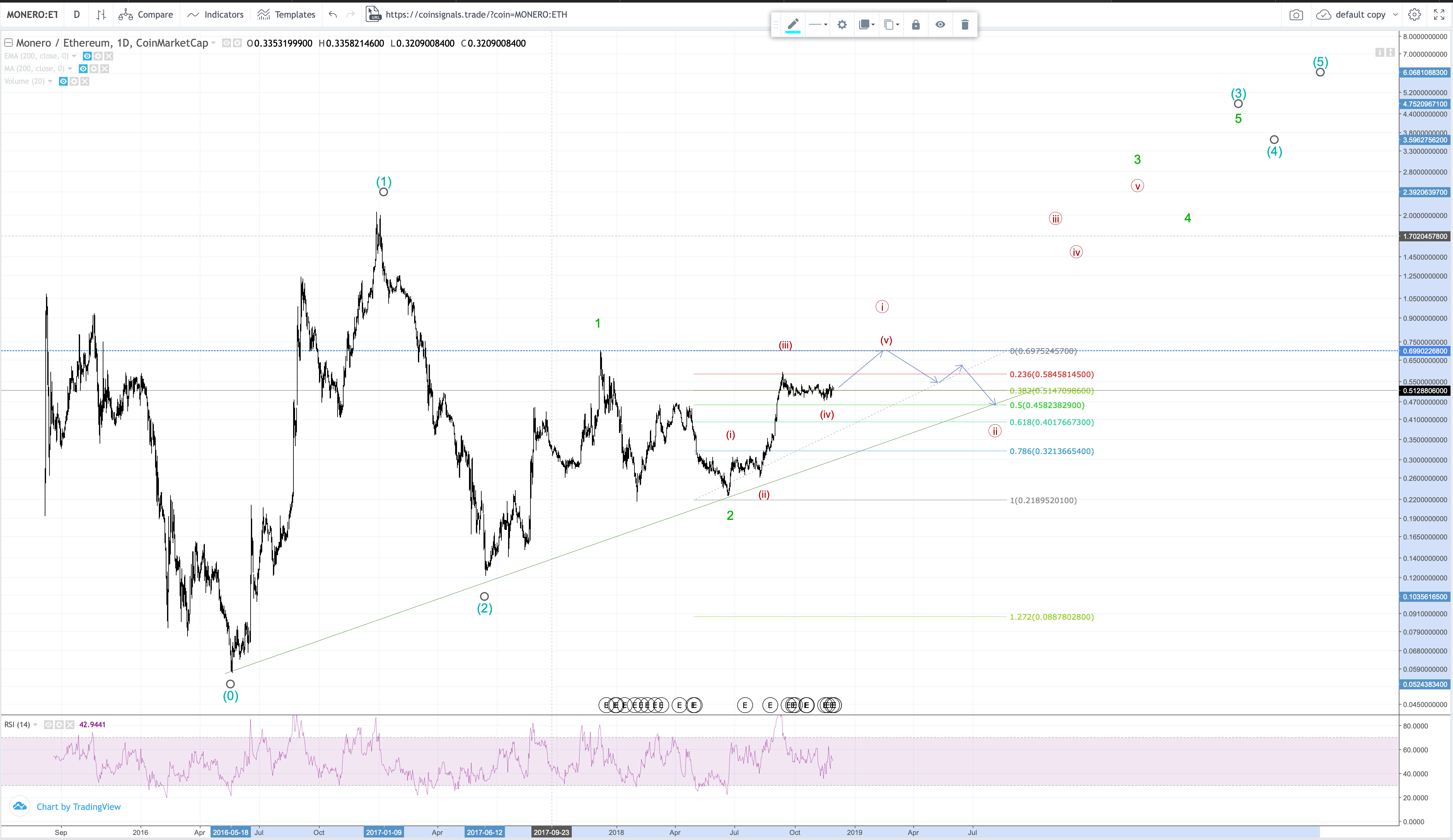Click the 0.618(0.4017667300) Fibonacci label
The height and width of the screenshot is (840, 1453).
1051,422
